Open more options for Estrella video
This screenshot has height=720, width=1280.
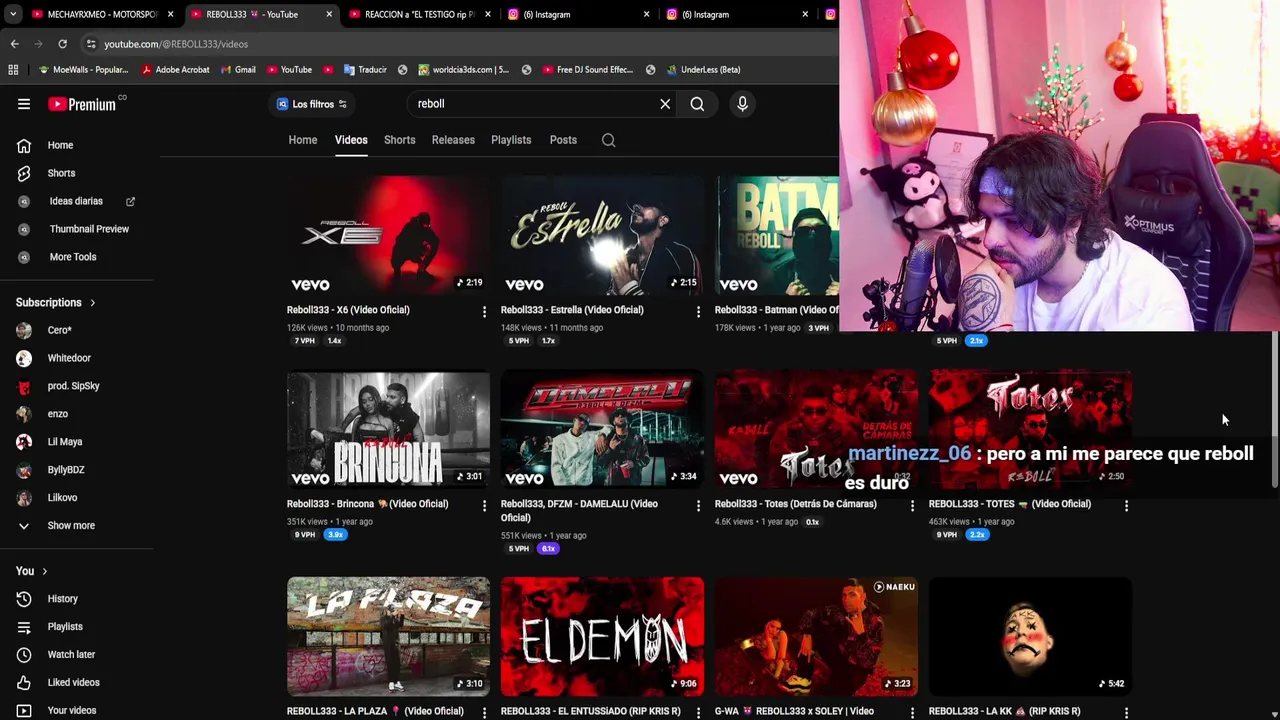coord(698,312)
